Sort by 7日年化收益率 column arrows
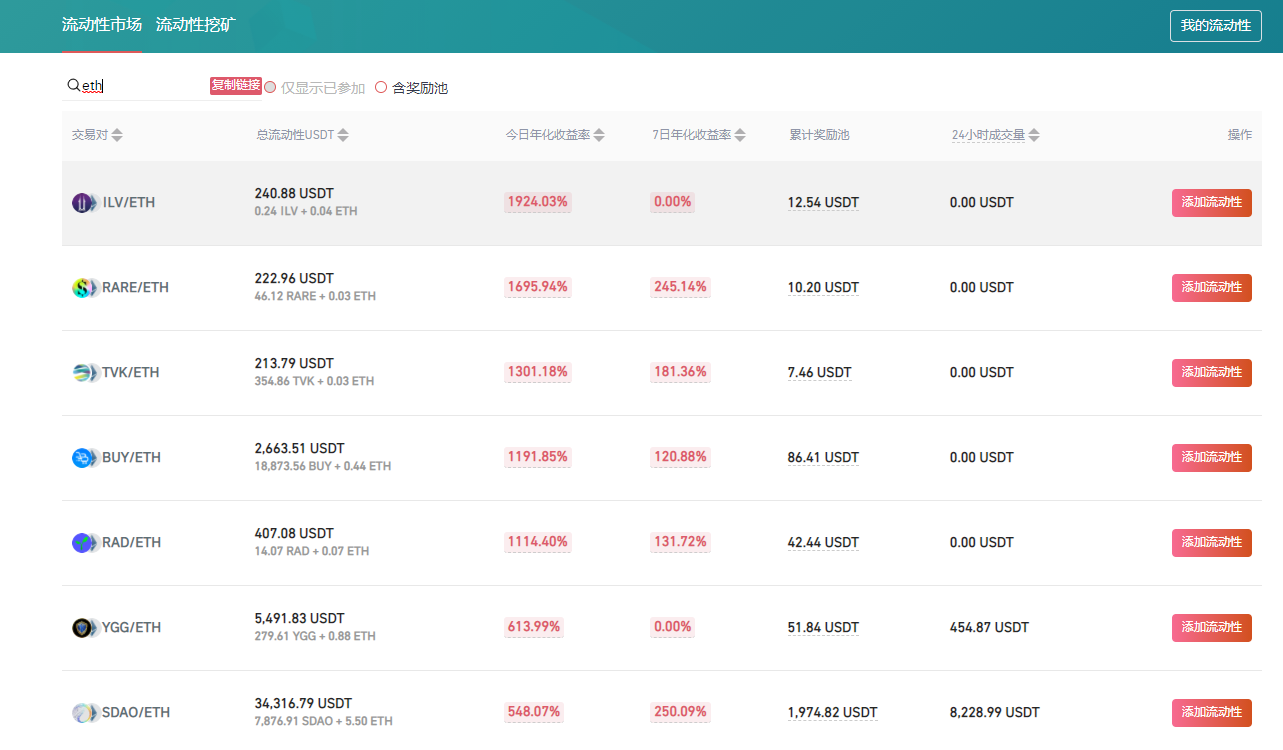The height and width of the screenshot is (750, 1283). click(x=740, y=135)
